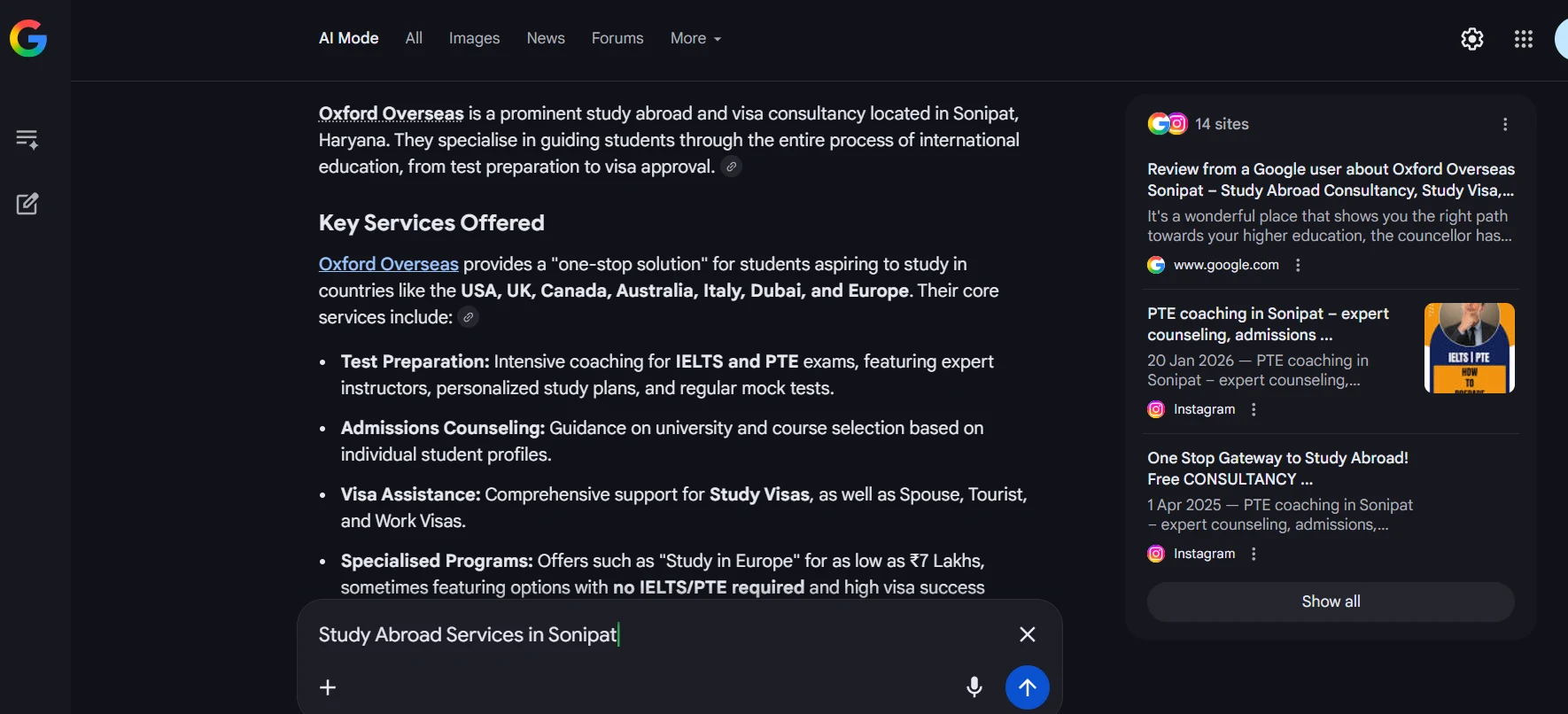Viewport: 1568px width, 714px height.
Task: Open the blue Oxford Overseas link
Action: click(x=389, y=264)
